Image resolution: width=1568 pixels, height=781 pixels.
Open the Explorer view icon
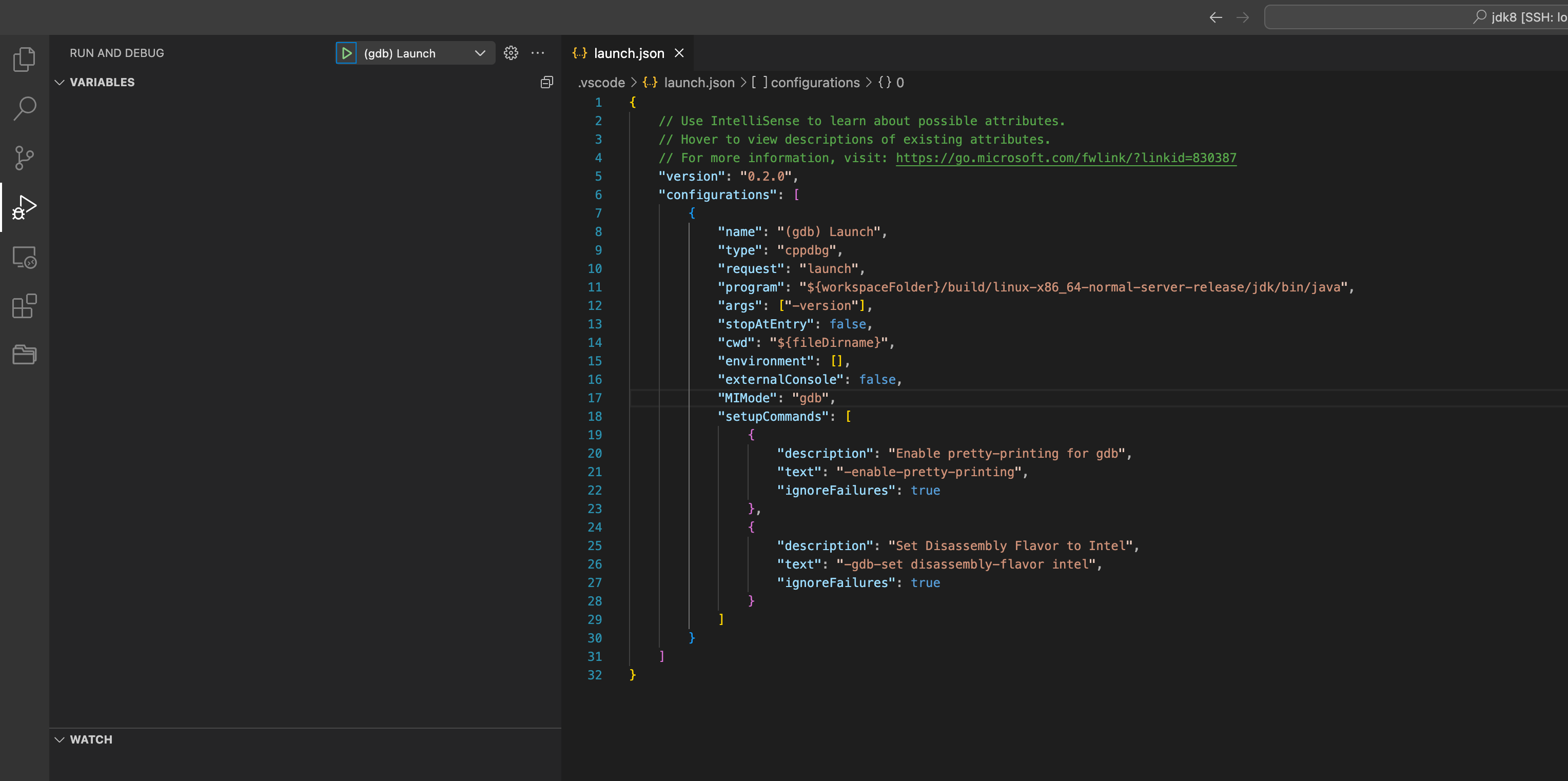click(24, 59)
